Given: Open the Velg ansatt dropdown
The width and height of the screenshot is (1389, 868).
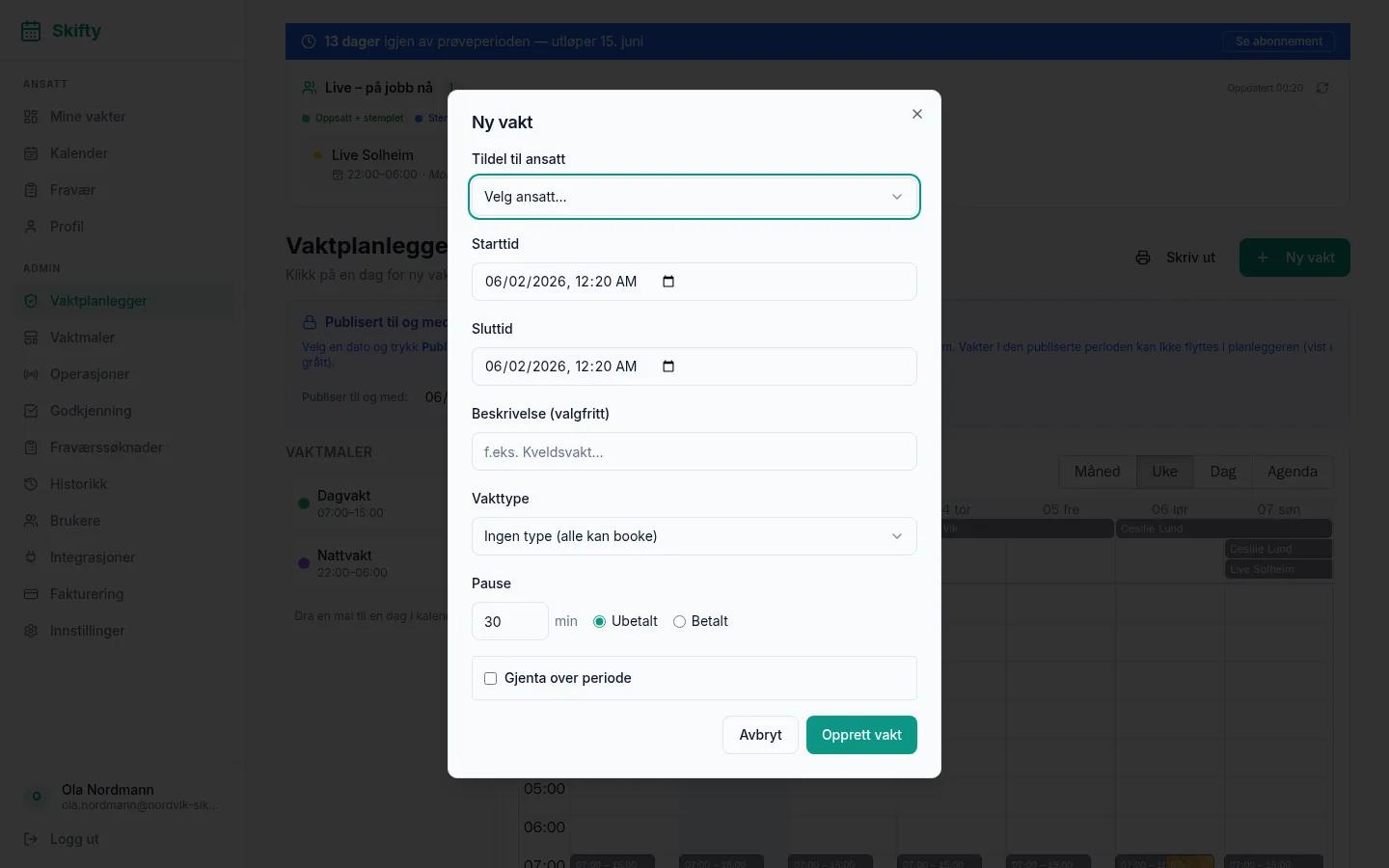Looking at the screenshot, I should click(x=694, y=197).
